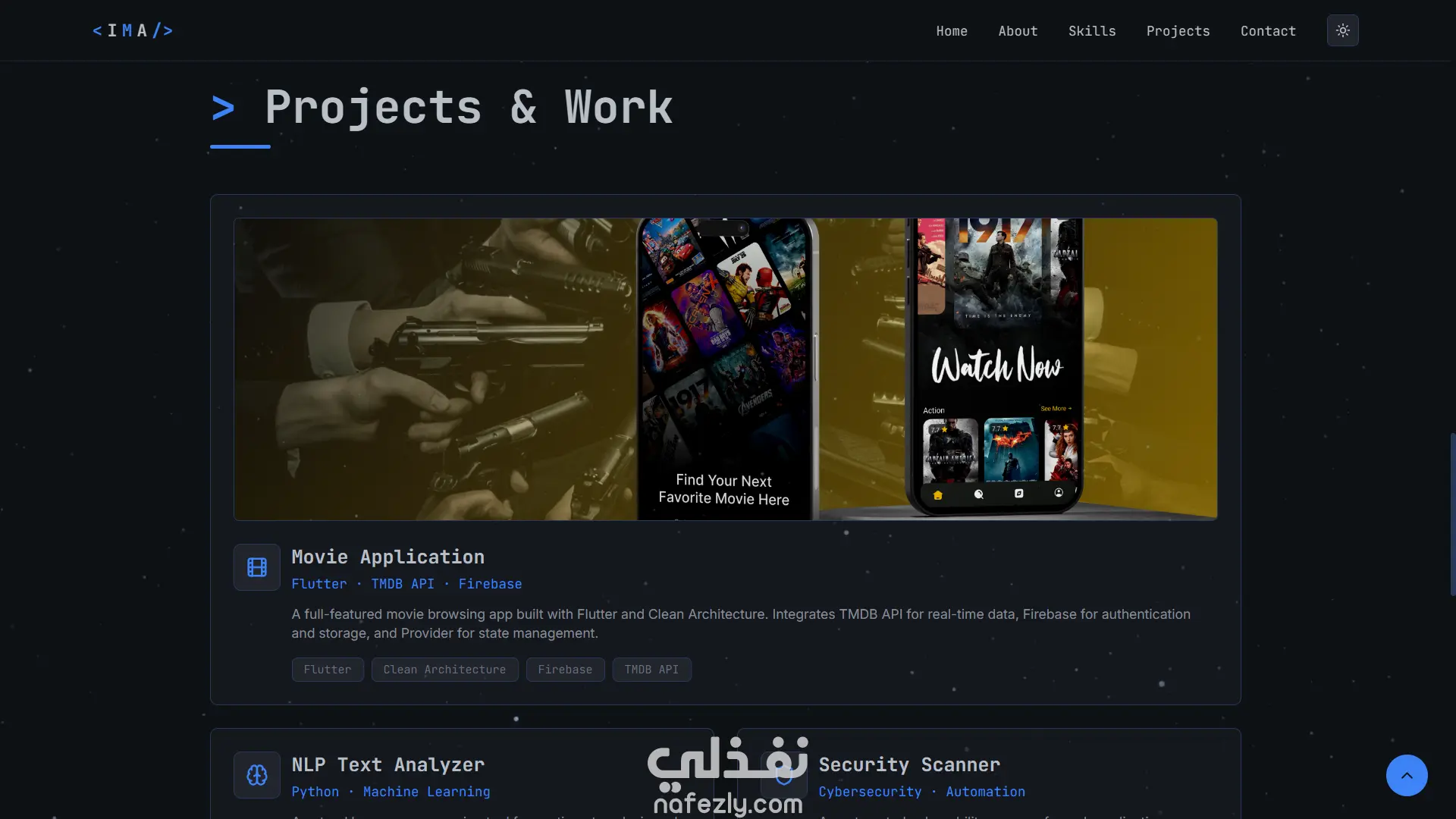Select the Flutter tag chip
The image size is (1456, 819).
tap(328, 670)
